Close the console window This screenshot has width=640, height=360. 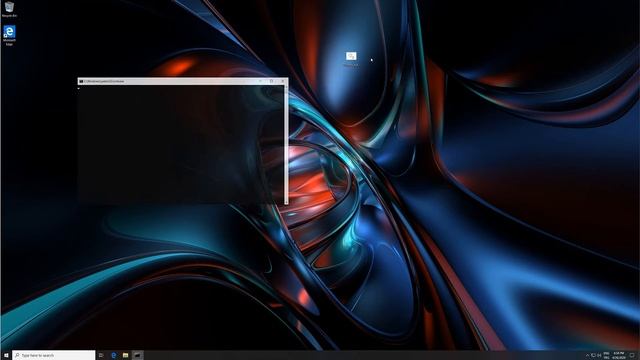coord(282,81)
